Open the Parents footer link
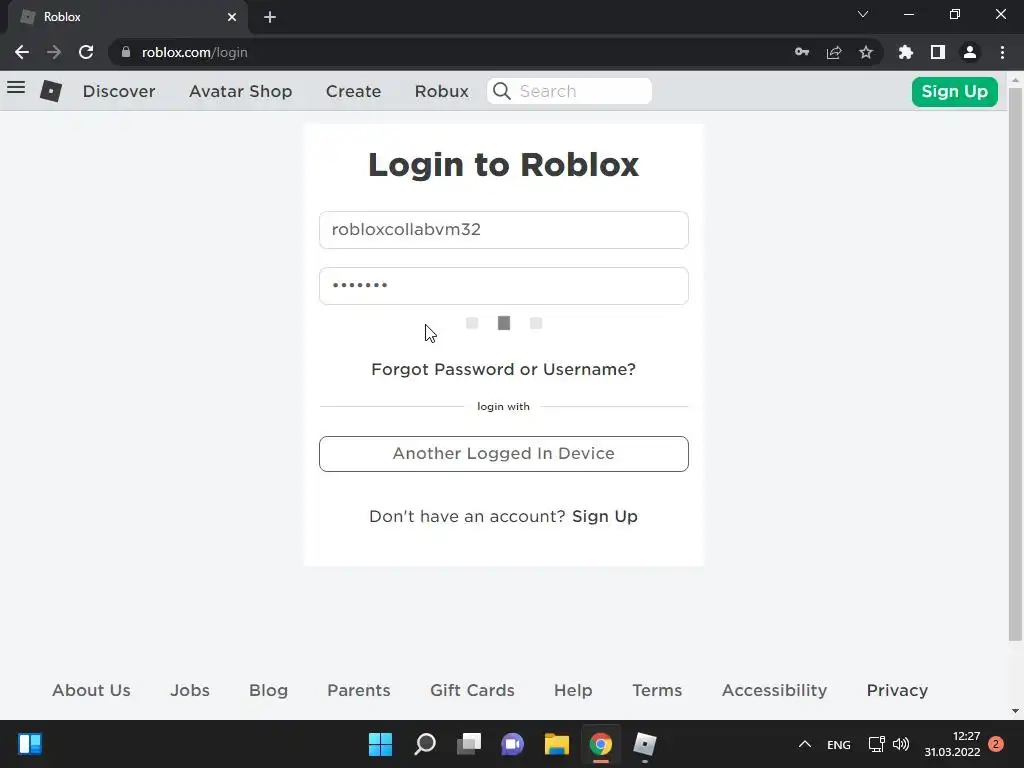 coord(359,690)
